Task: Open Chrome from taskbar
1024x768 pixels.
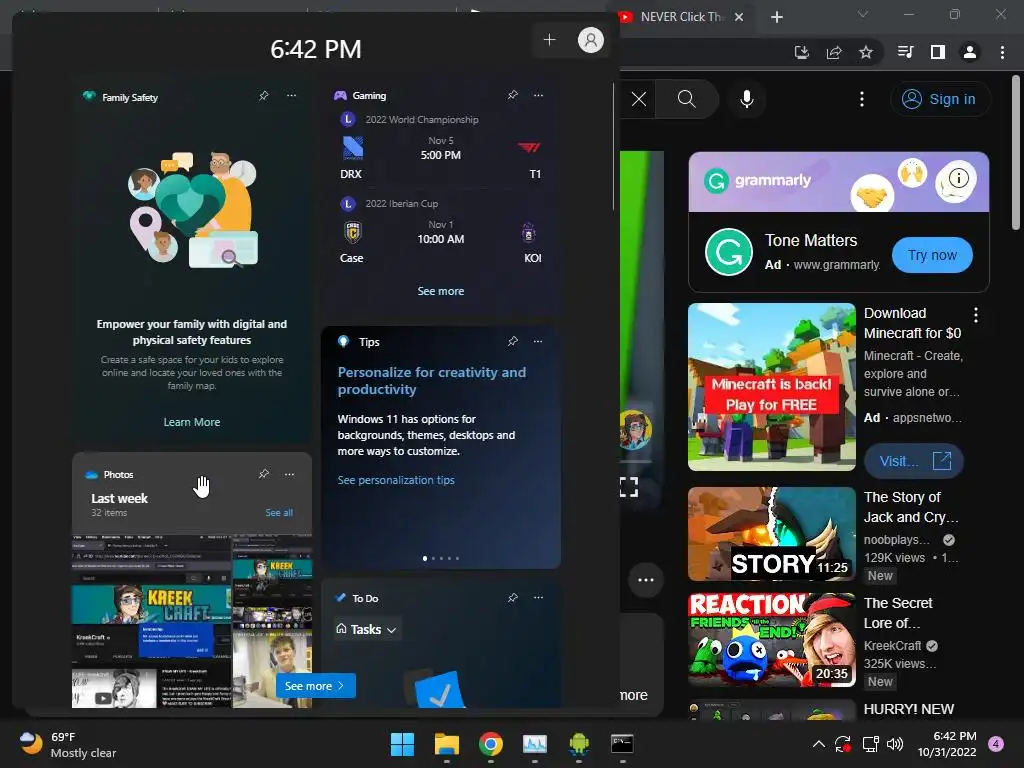Action: (490, 744)
